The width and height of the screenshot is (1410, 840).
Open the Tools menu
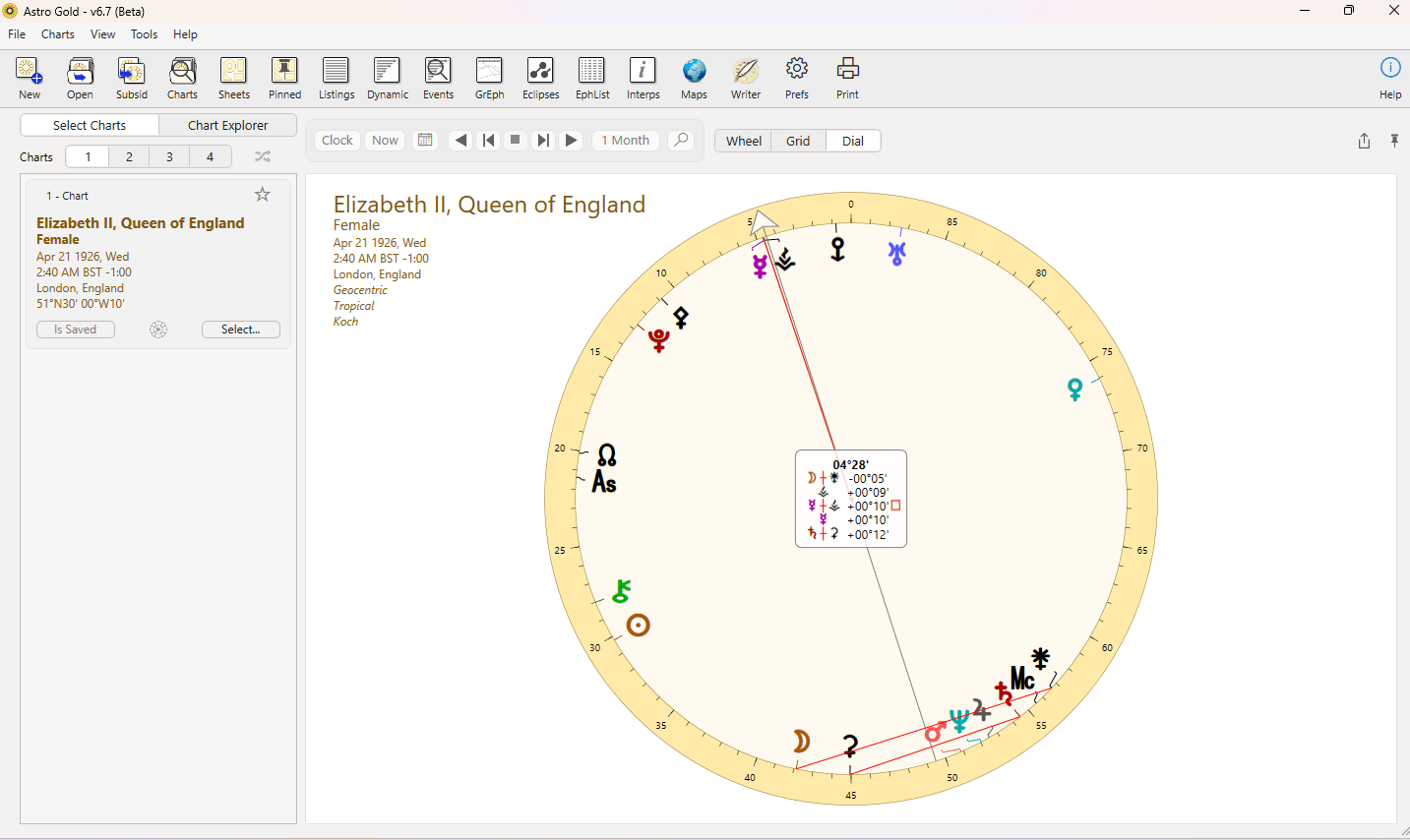[144, 33]
